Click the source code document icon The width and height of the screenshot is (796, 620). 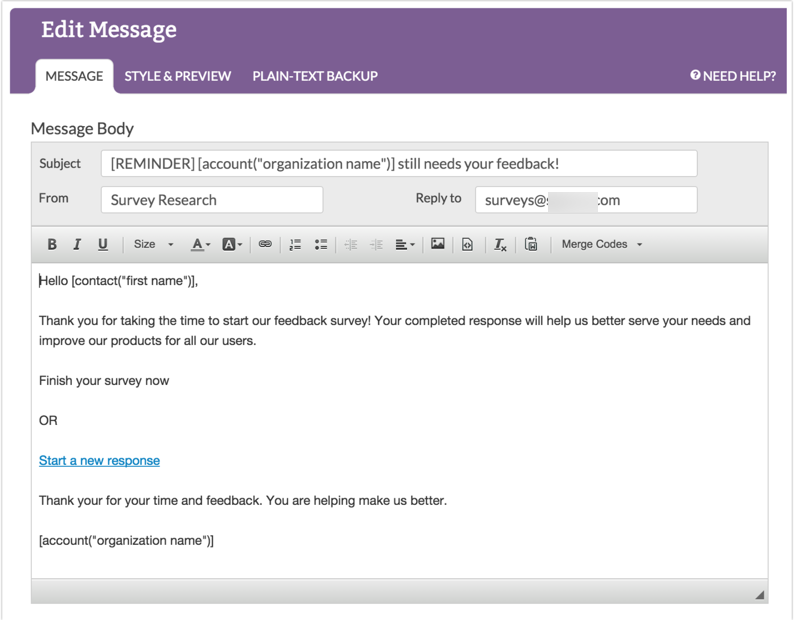467,244
